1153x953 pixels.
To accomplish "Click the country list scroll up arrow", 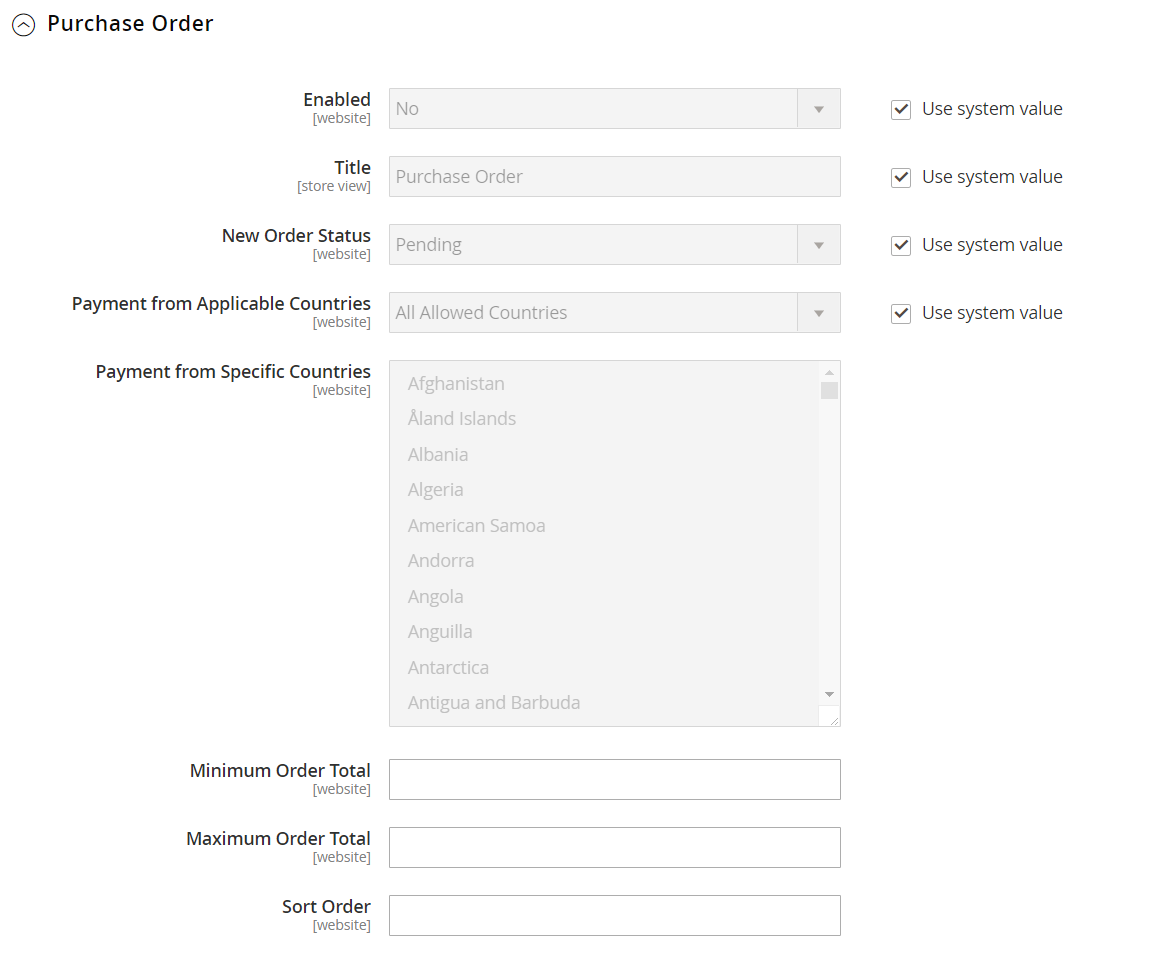I will [829, 373].
